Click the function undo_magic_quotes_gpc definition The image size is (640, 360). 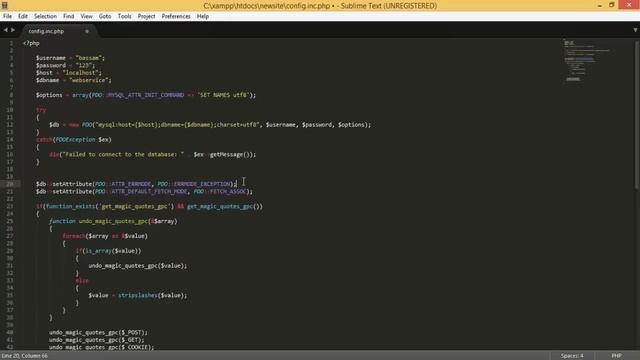tap(113, 221)
